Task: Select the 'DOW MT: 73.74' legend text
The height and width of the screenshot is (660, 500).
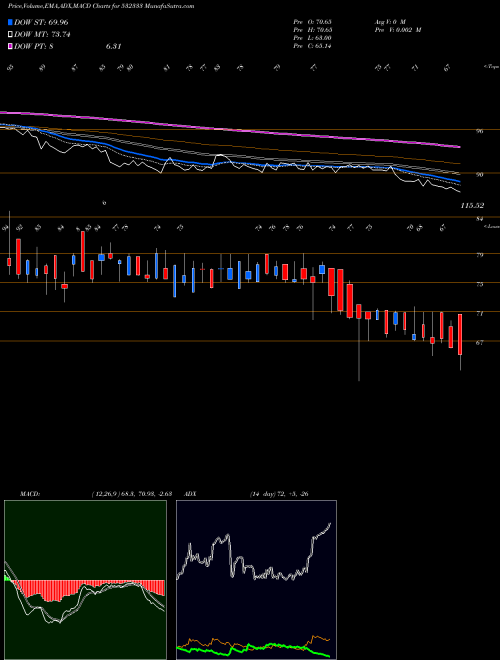Action: coord(42,34)
